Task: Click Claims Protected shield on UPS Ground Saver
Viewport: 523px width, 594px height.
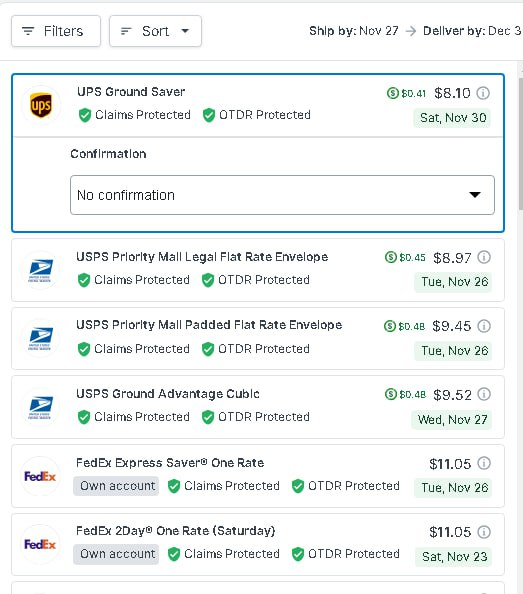Action: [x=85, y=115]
